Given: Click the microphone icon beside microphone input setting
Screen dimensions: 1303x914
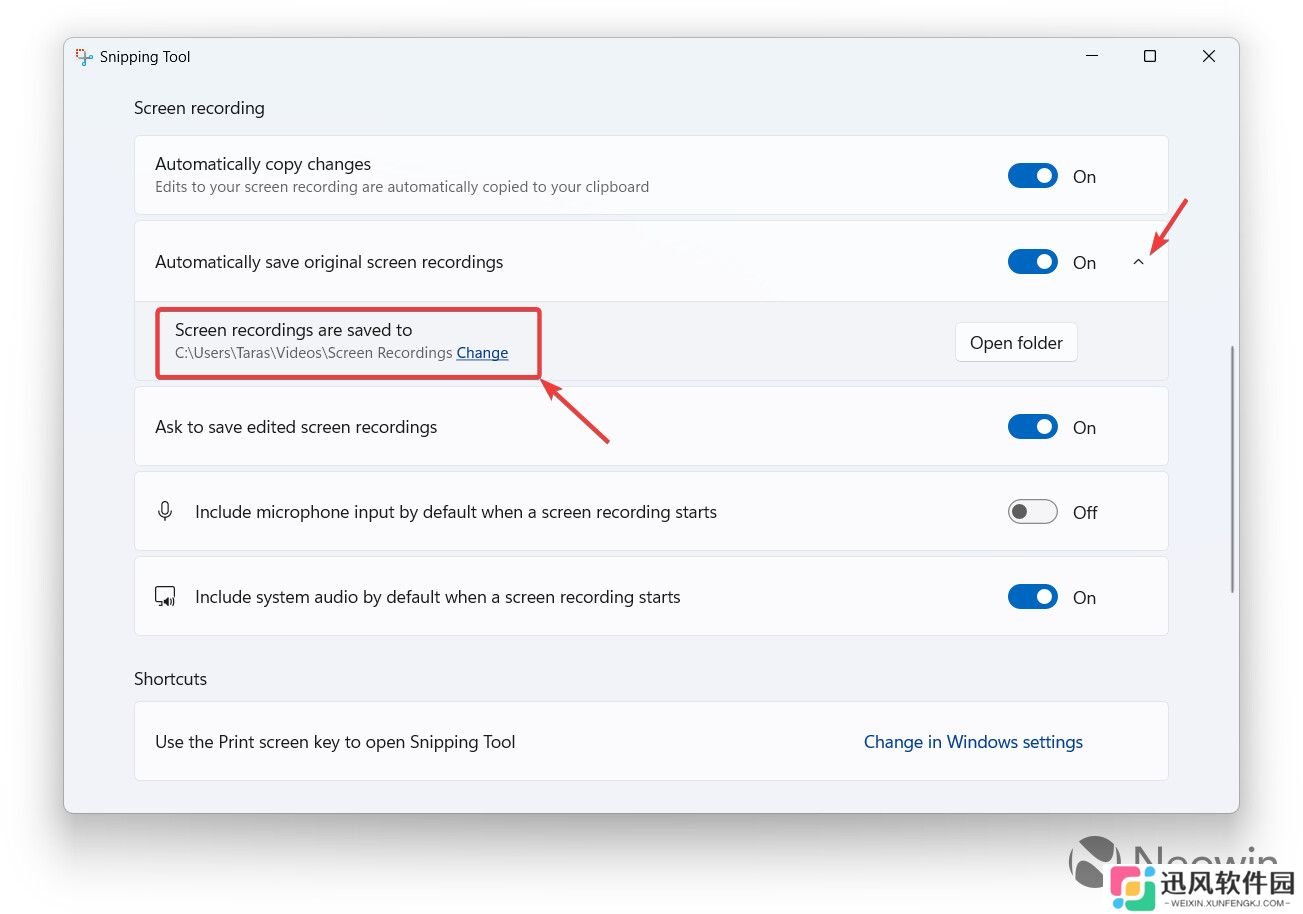Looking at the screenshot, I should coord(165,511).
